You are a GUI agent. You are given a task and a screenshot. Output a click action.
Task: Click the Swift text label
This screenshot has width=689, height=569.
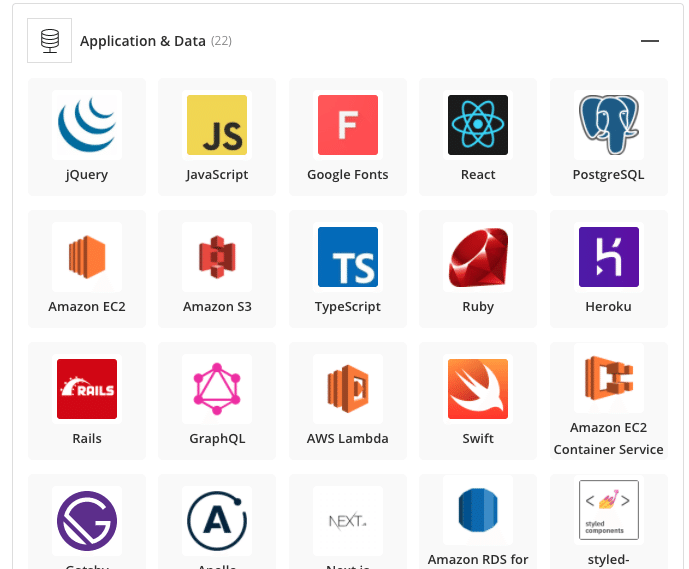click(478, 439)
